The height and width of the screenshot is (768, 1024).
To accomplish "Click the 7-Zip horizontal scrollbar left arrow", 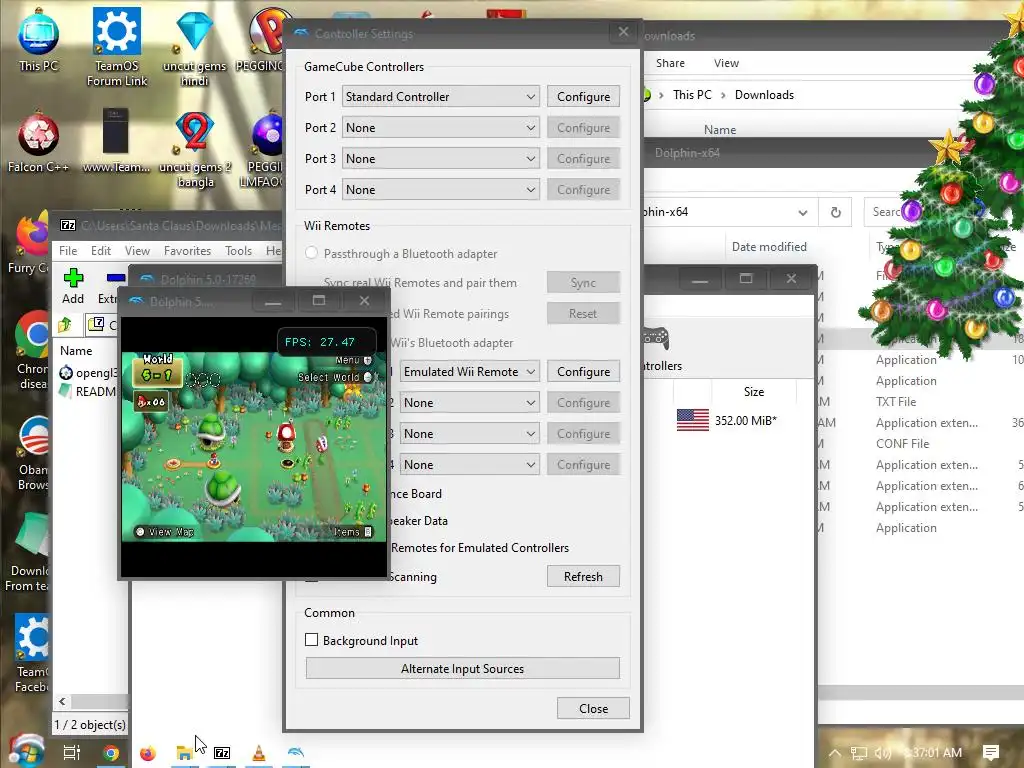I will [62, 702].
